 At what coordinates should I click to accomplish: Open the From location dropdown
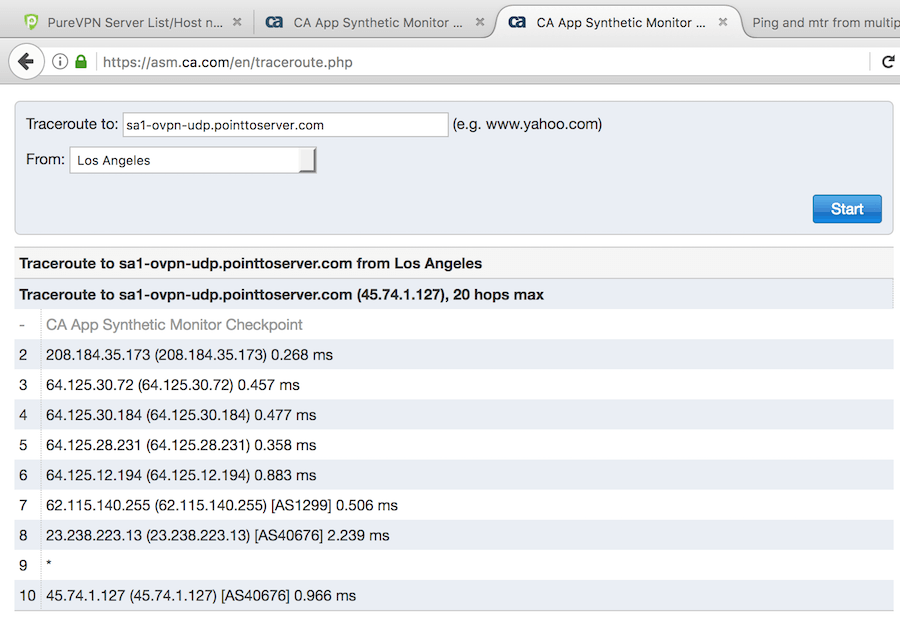coord(193,160)
